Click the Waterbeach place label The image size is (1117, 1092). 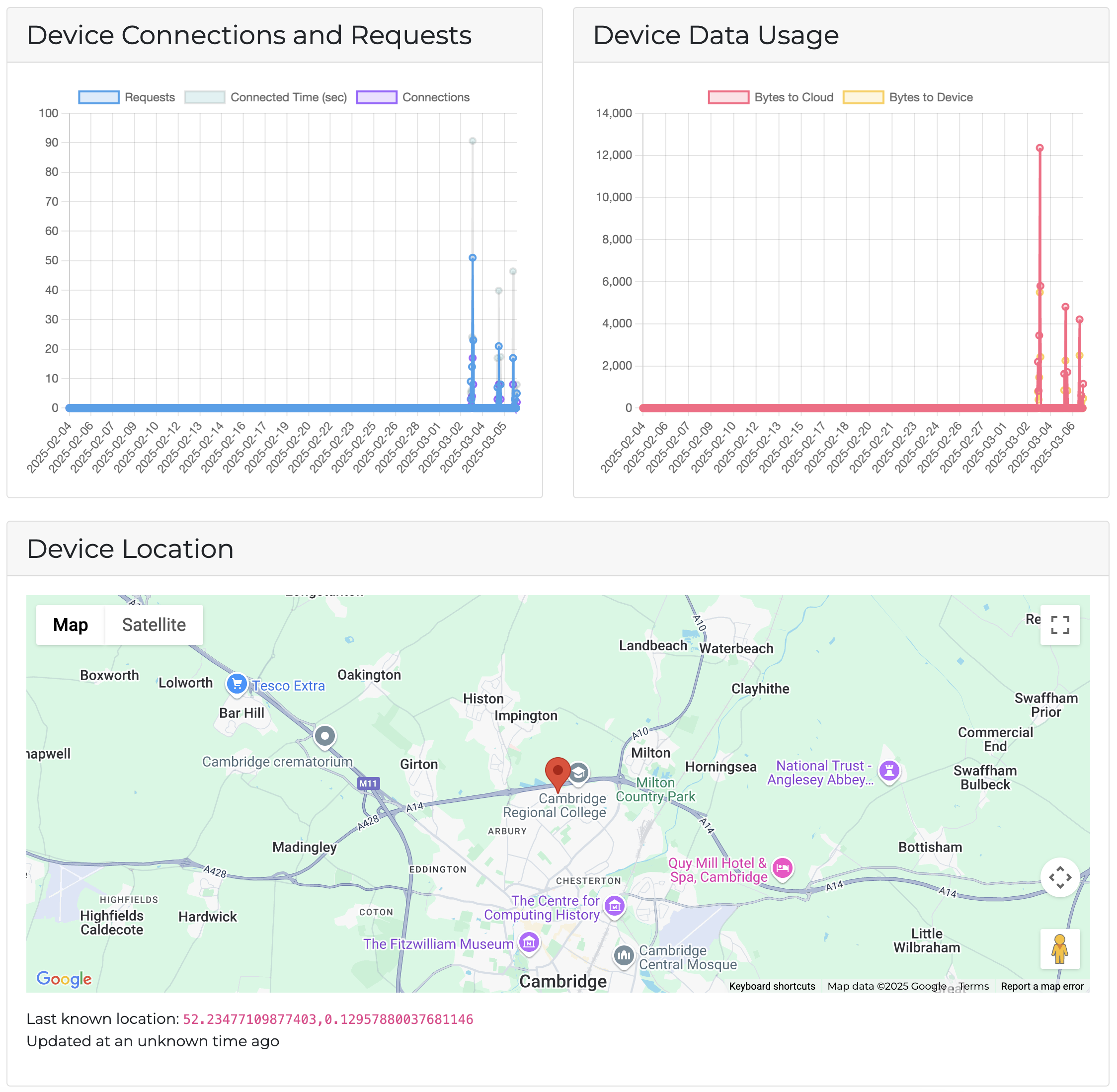point(736,648)
